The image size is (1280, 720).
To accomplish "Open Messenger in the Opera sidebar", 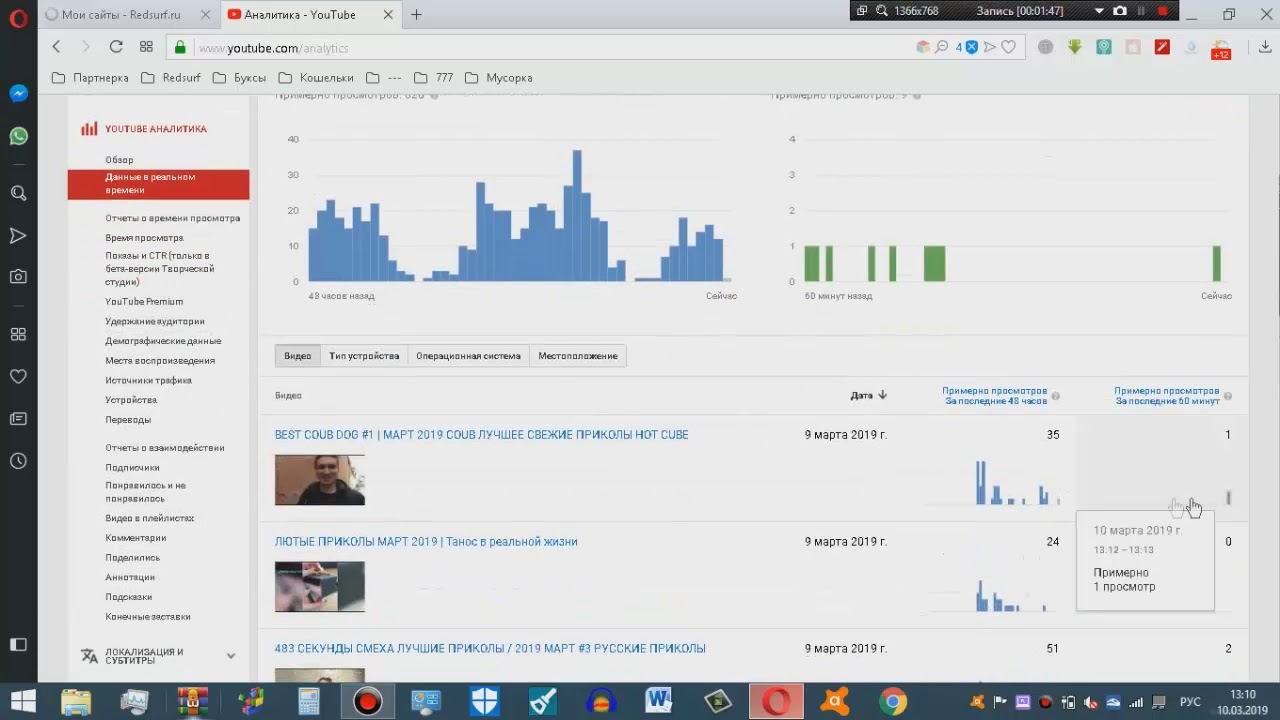I will [x=18, y=93].
